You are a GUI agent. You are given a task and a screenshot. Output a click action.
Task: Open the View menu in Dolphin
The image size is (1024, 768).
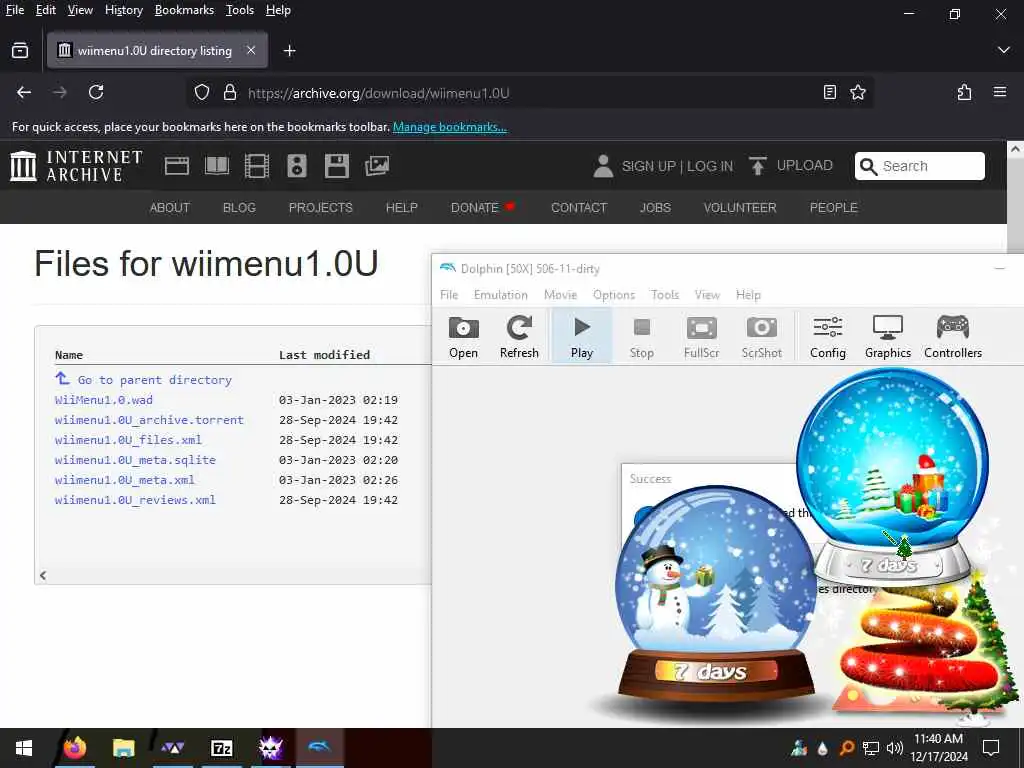pyautogui.click(x=707, y=295)
